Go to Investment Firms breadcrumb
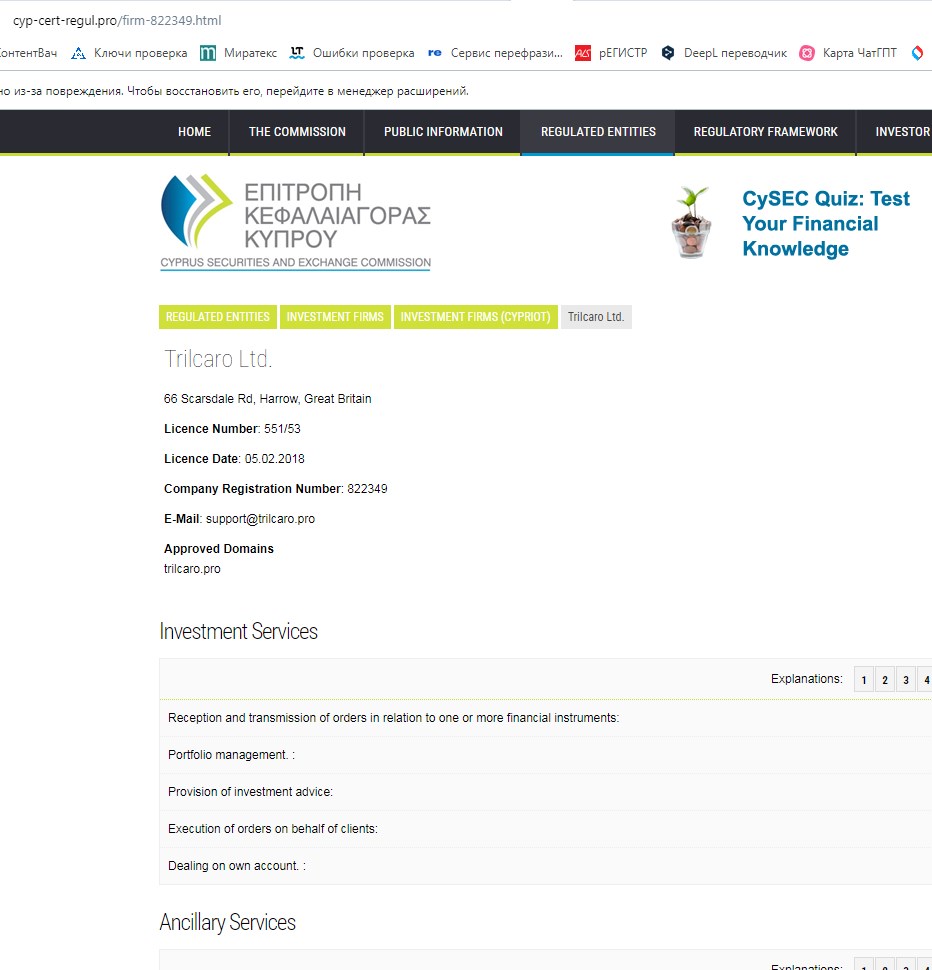 click(x=335, y=317)
